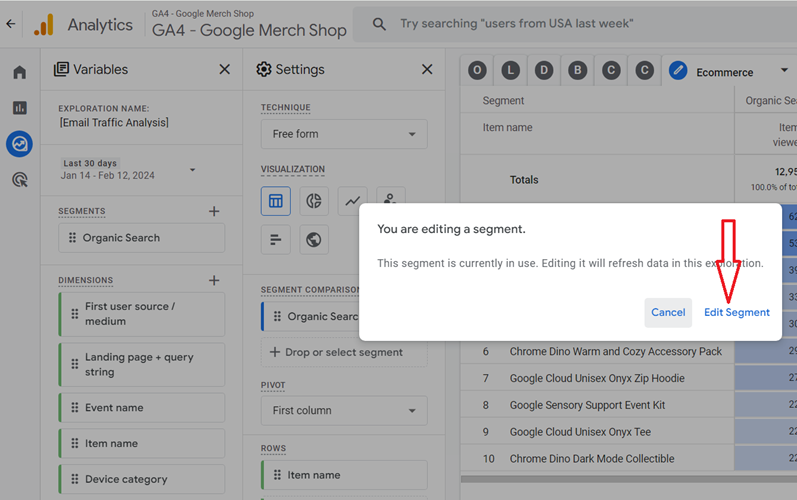
Task: Select the Line chart visualization icon
Action: coord(352,201)
